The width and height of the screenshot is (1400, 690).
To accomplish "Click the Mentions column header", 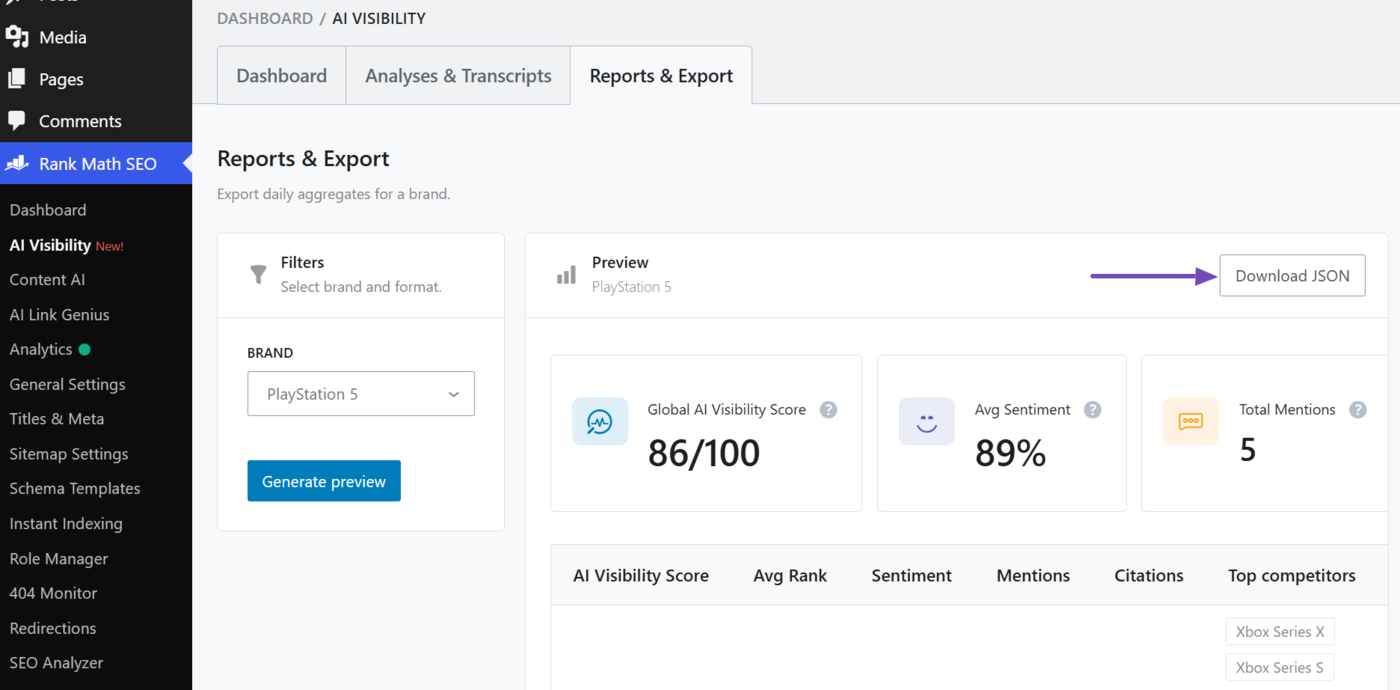I will (x=1033, y=575).
